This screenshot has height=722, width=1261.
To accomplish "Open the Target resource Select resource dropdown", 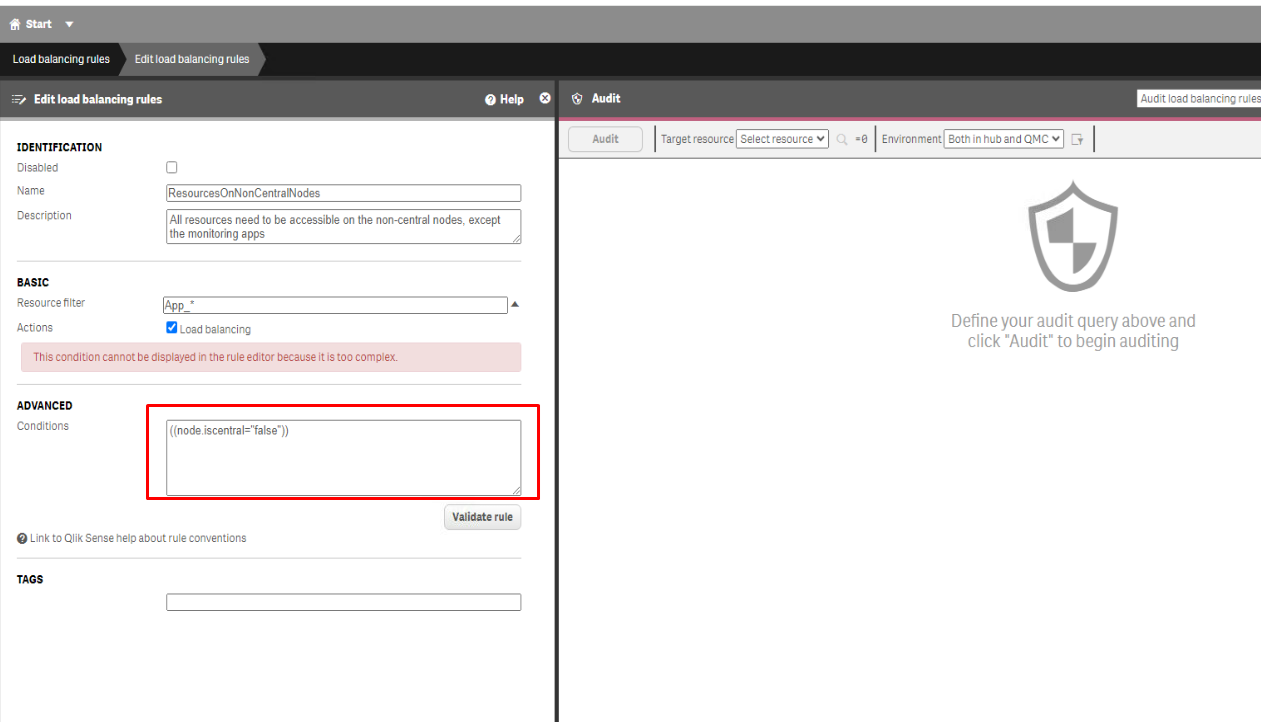I will [x=783, y=139].
